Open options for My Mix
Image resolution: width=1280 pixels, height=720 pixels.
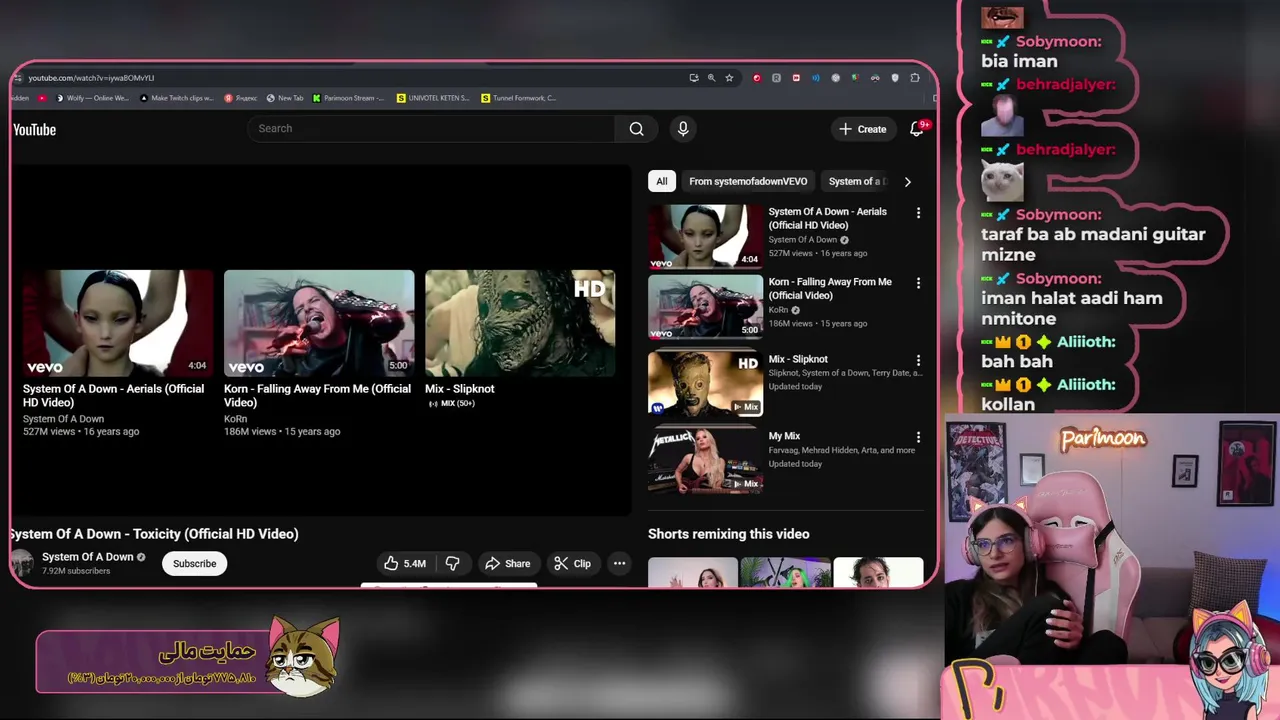(918, 437)
